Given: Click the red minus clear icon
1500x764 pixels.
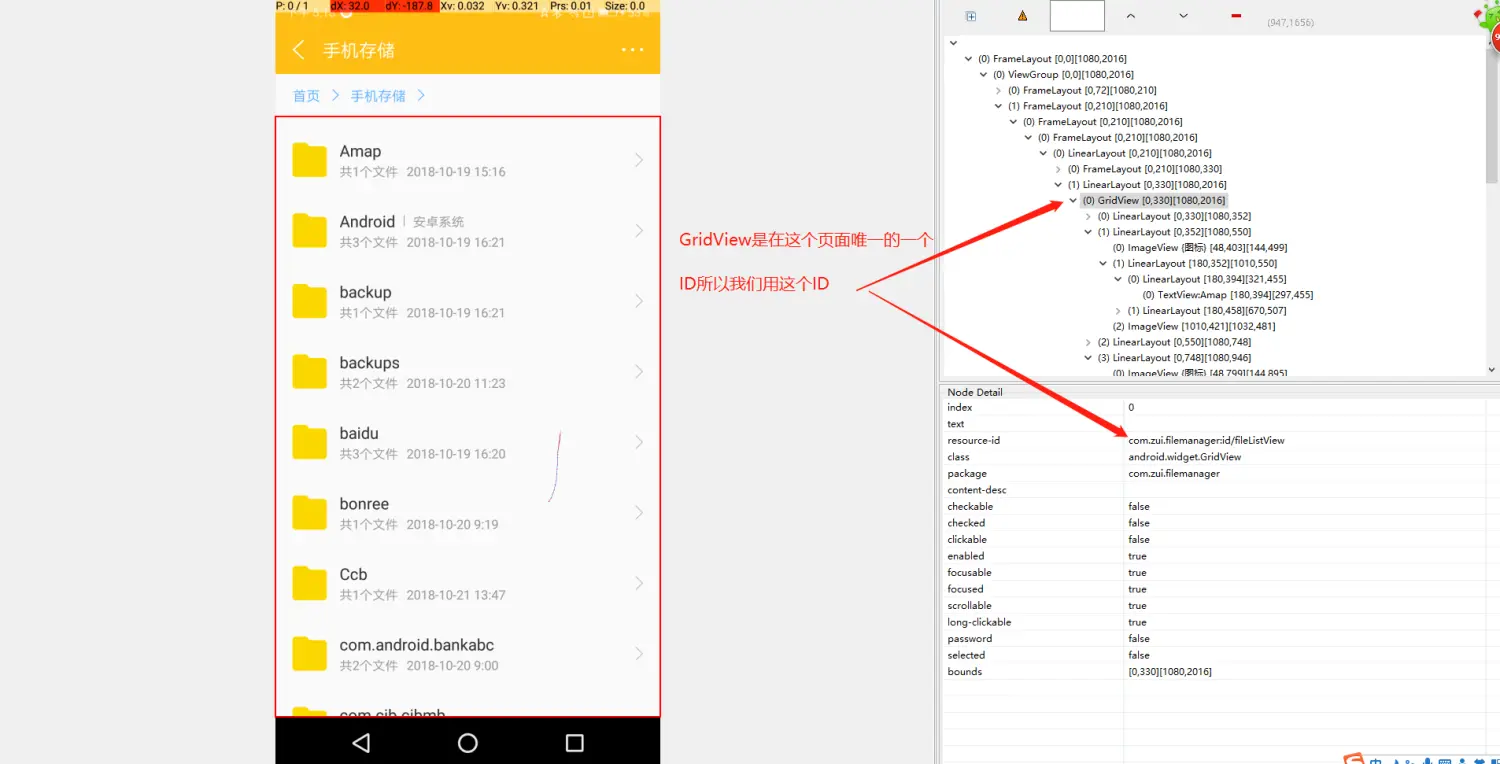Looking at the screenshot, I should [x=1236, y=16].
